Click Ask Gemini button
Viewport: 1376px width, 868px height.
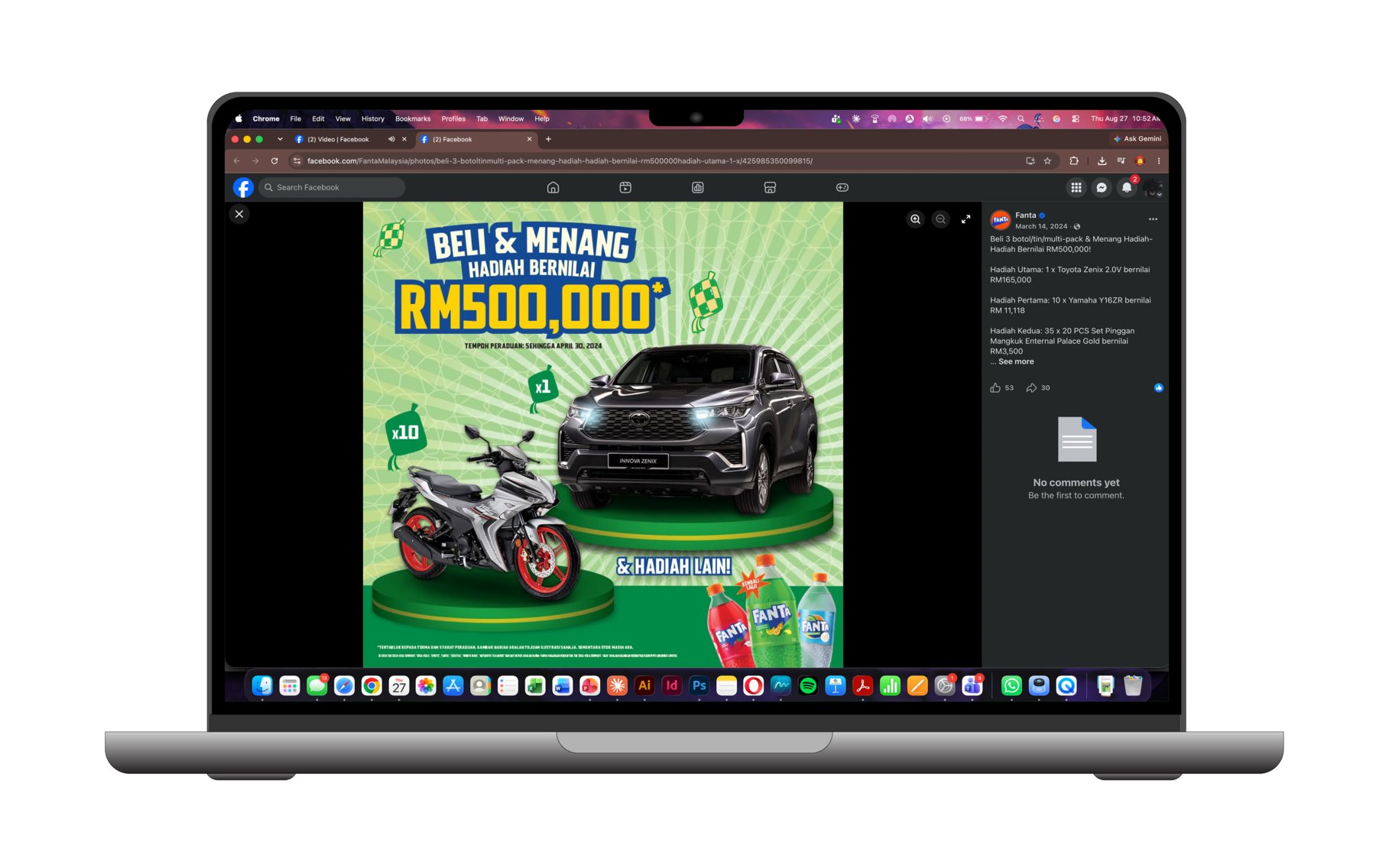(1137, 139)
